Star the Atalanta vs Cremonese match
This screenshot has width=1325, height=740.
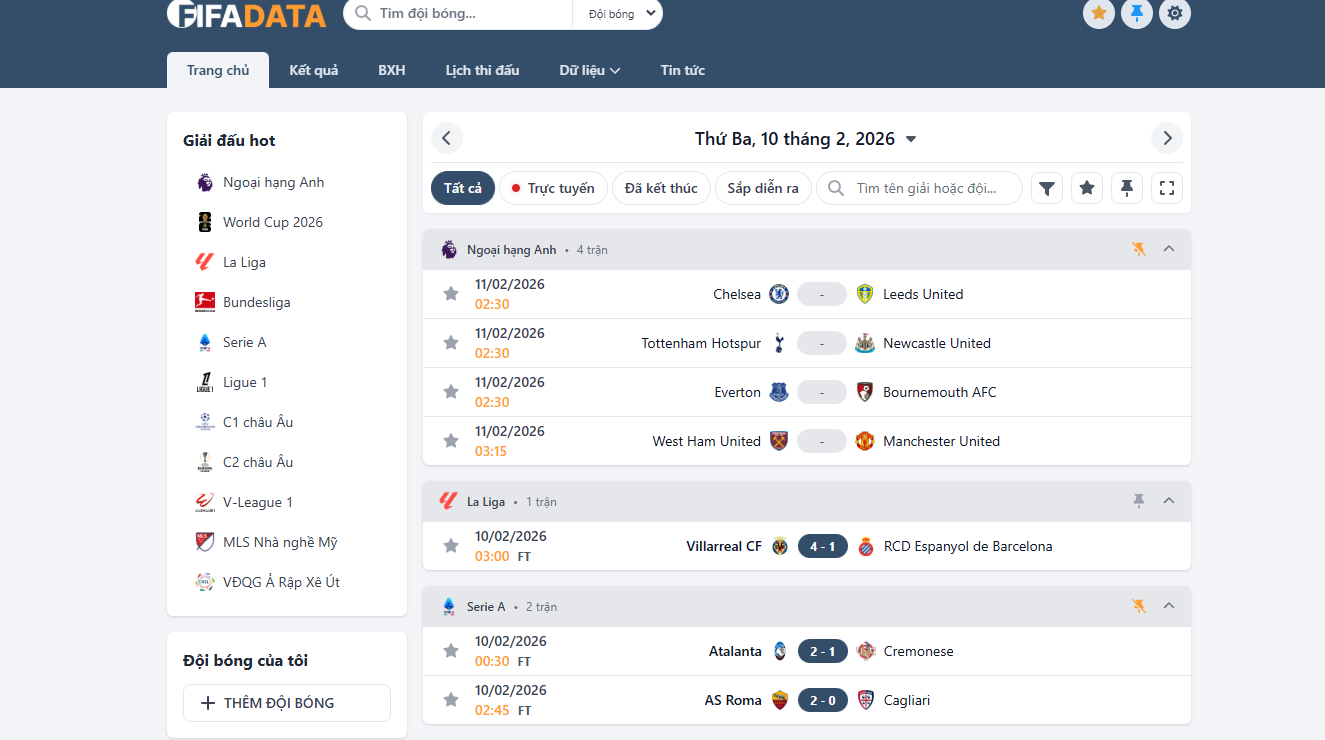pyautogui.click(x=451, y=651)
